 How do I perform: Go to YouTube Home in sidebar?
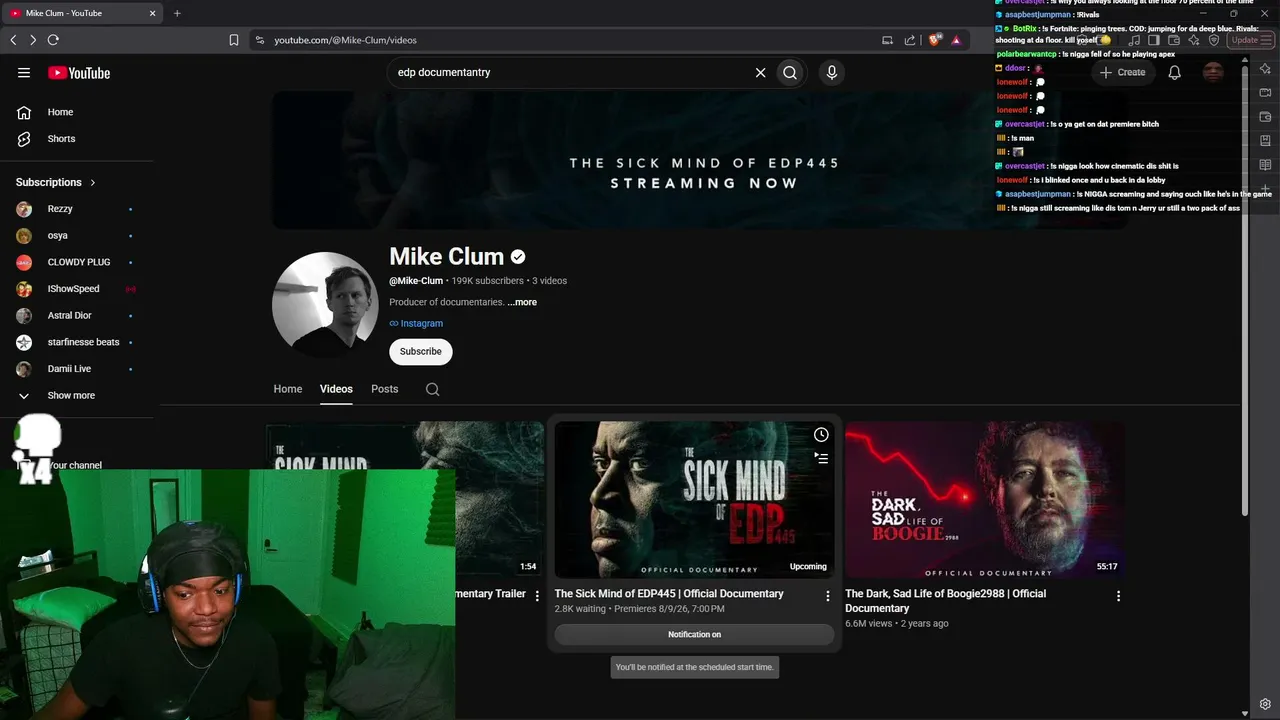tap(60, 112)
